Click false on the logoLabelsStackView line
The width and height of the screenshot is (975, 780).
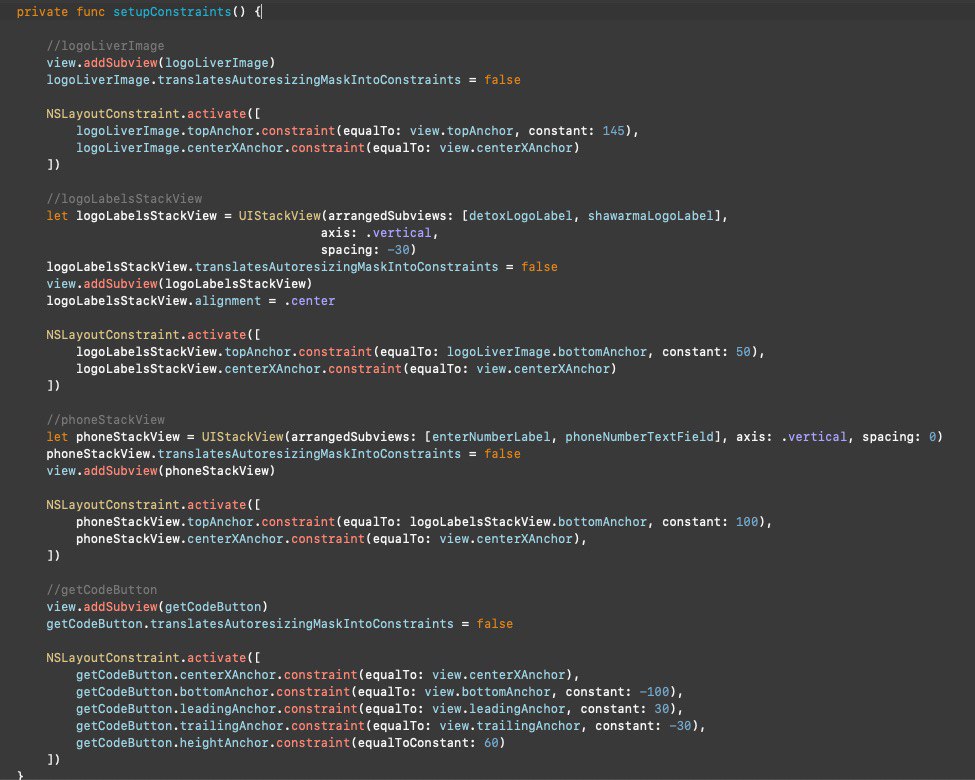539,266
